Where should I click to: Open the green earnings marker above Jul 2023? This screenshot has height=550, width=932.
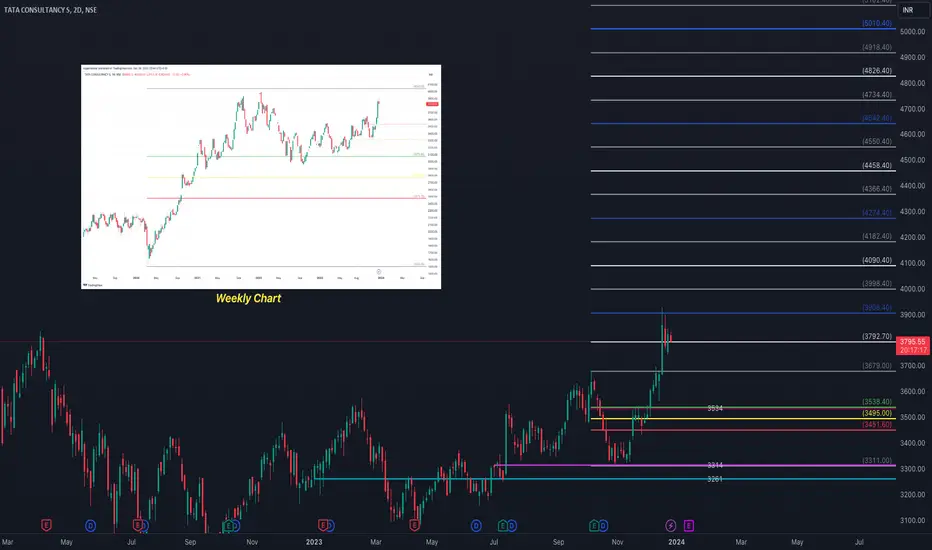click(503, 526)
